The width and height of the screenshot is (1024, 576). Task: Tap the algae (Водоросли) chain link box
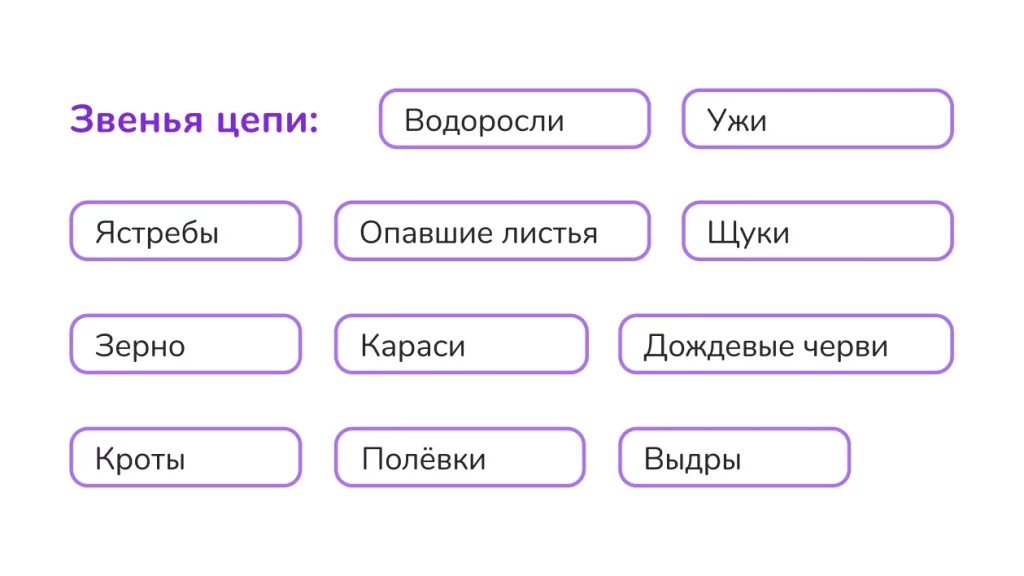click(x=514, y=120)
